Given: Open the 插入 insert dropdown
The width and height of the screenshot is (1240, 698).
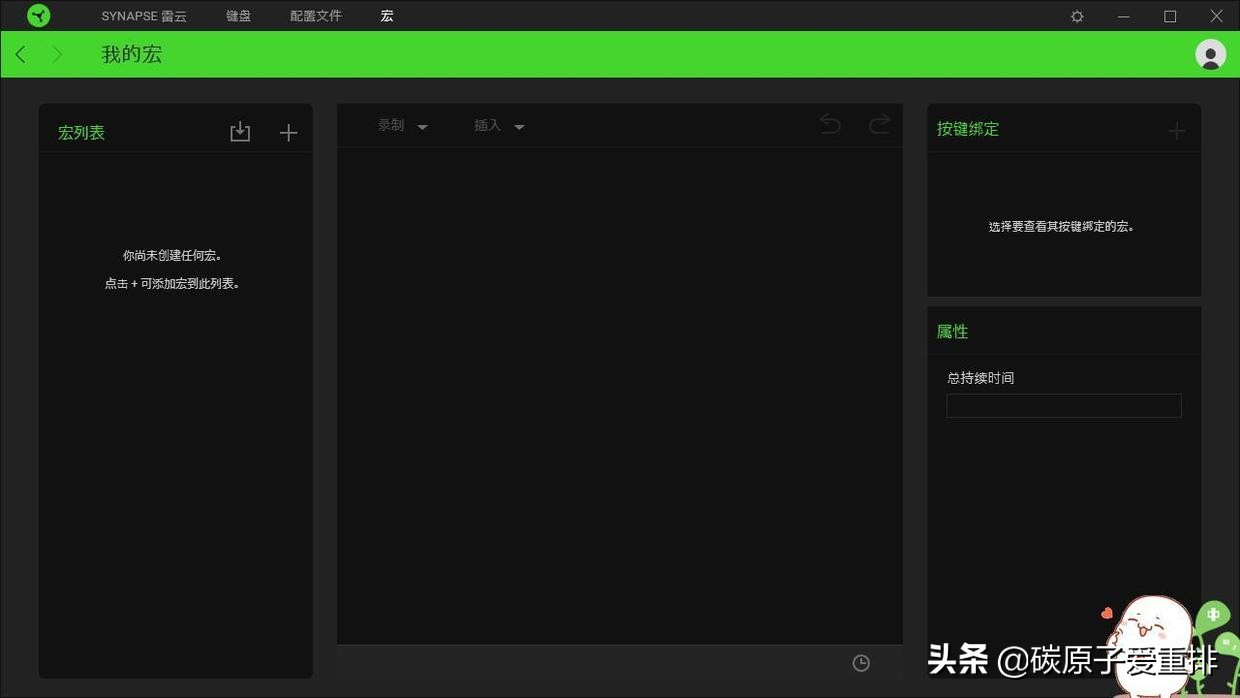Looking at the screenshot, I should tap(498, 125).
